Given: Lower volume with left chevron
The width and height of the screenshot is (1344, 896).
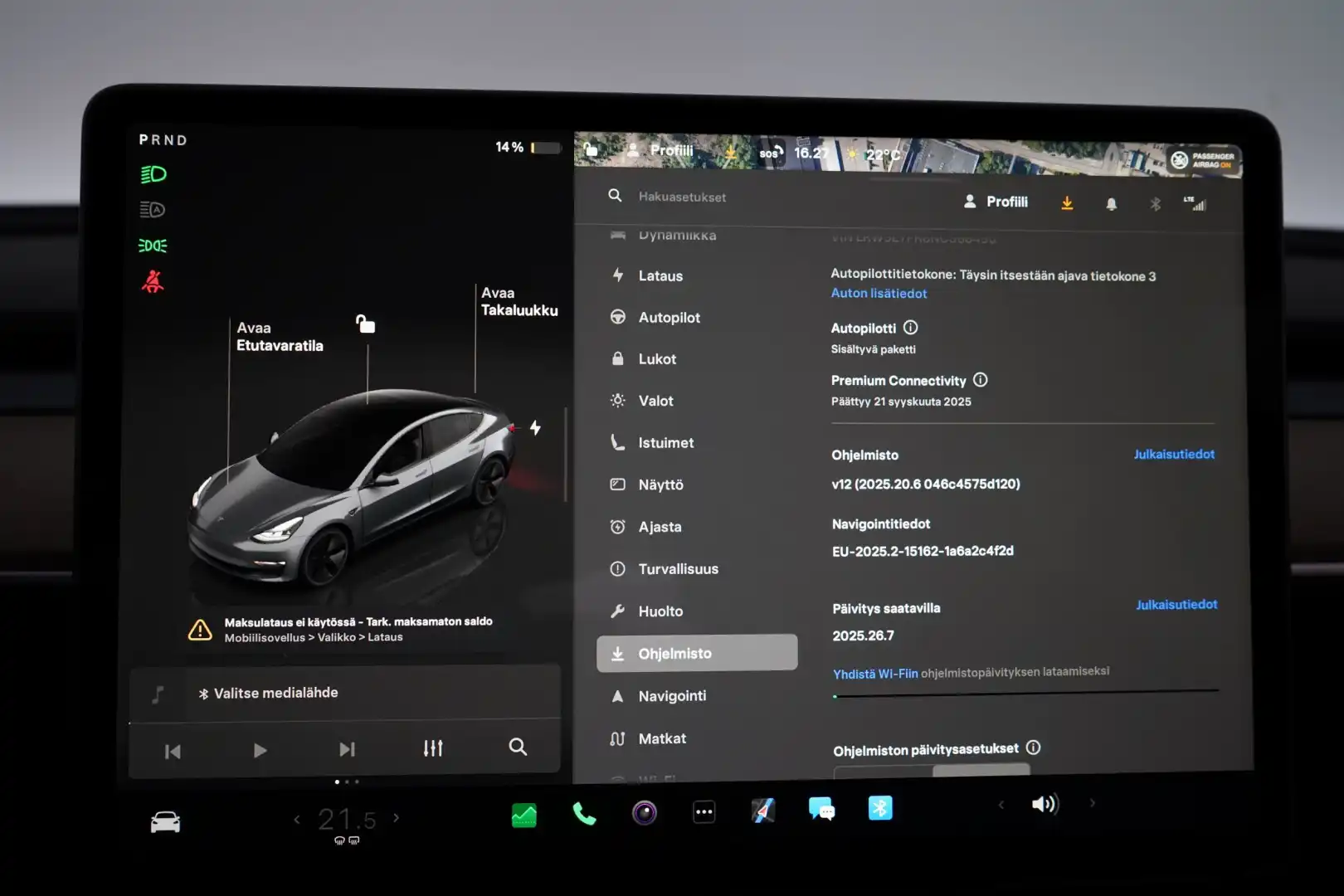Looking at the screenshot, I should coord(1001,804).
